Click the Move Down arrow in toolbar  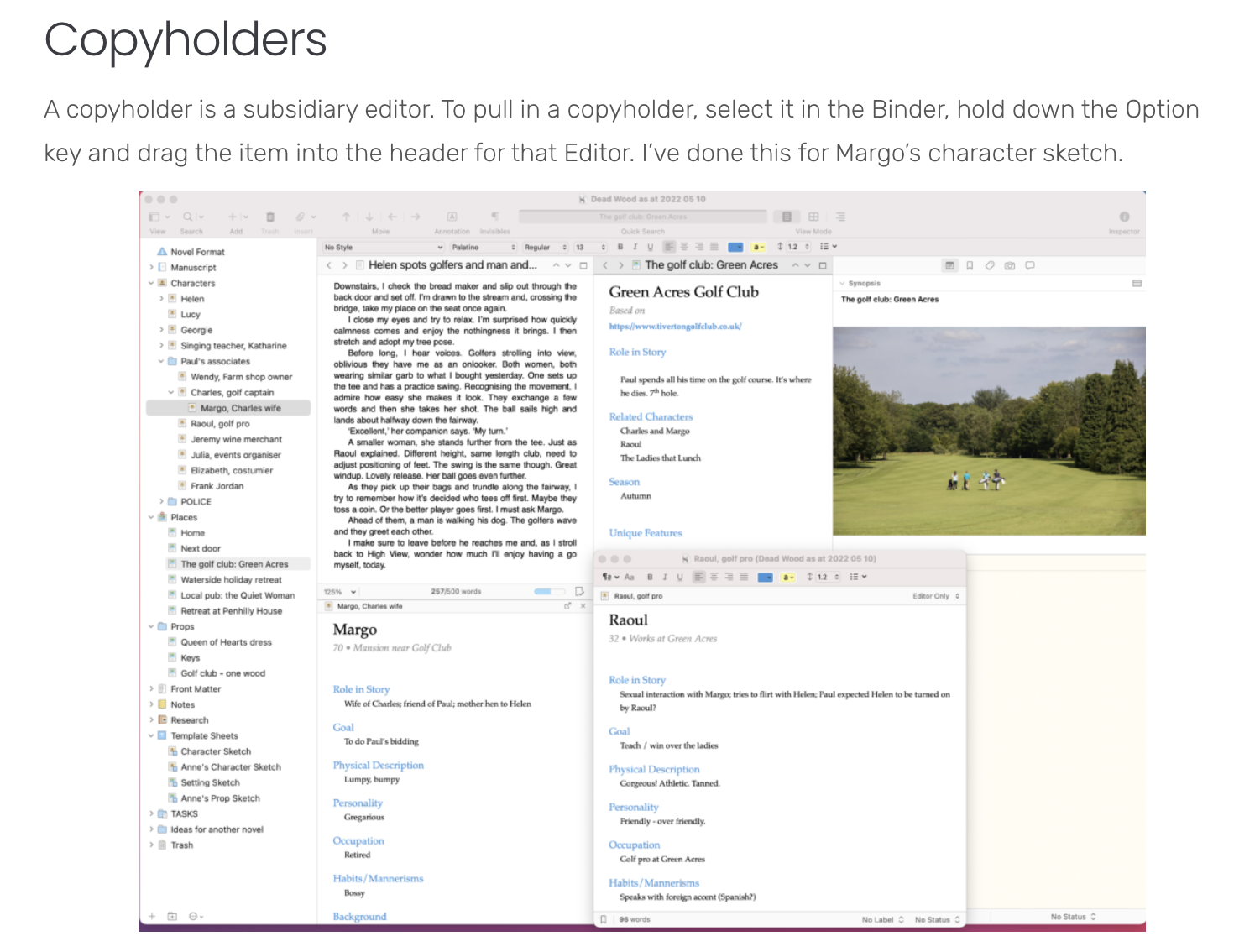click(x=369, y=217)
